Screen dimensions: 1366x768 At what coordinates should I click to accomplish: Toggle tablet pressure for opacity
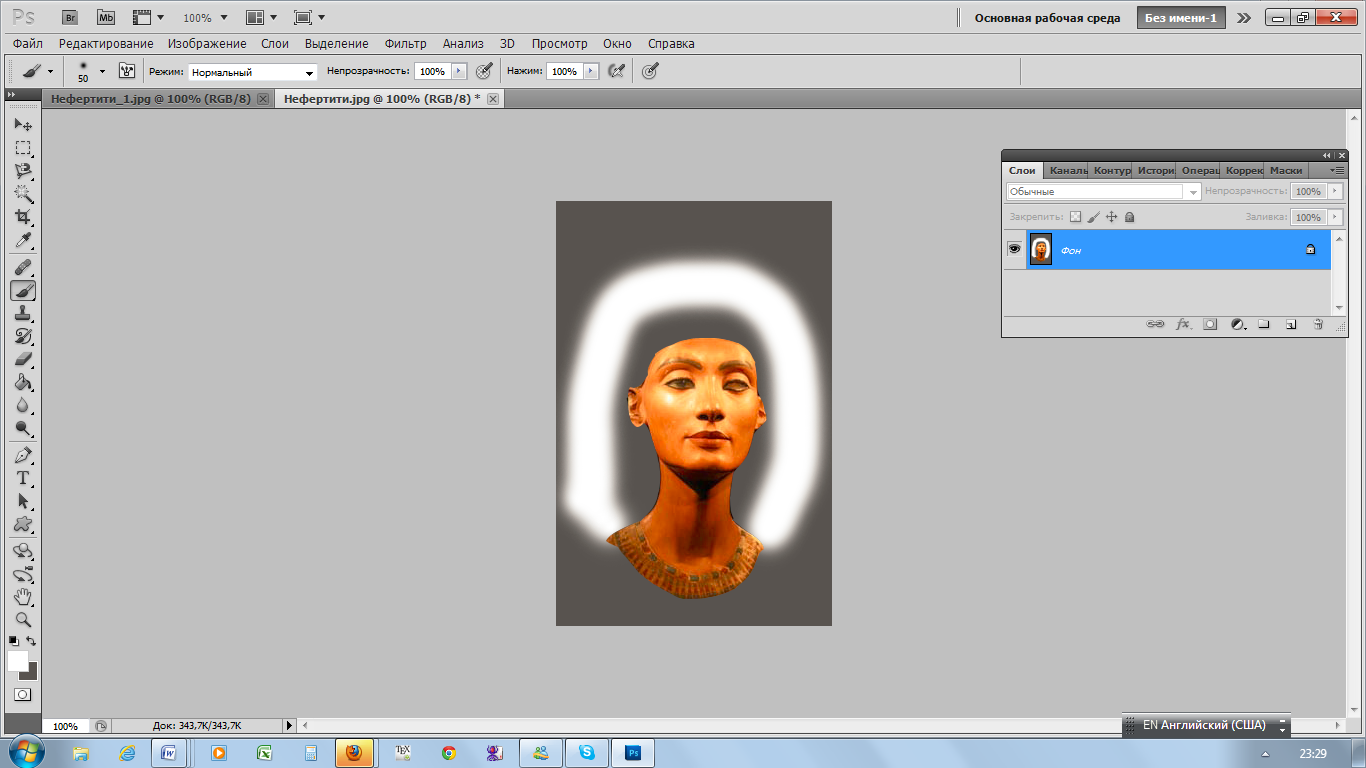click(484, 71)
